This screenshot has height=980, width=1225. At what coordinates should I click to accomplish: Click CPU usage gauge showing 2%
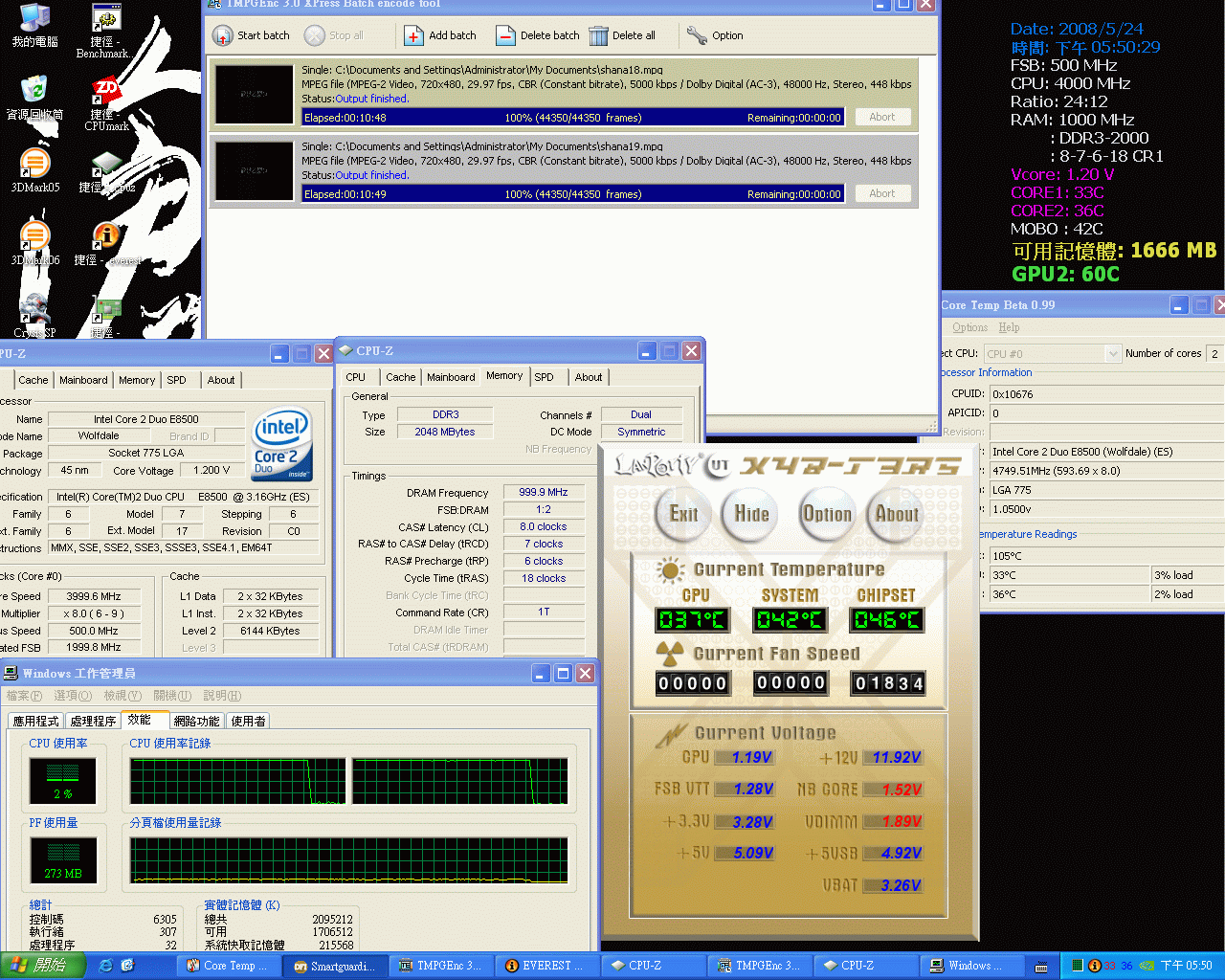click(63, 780)
